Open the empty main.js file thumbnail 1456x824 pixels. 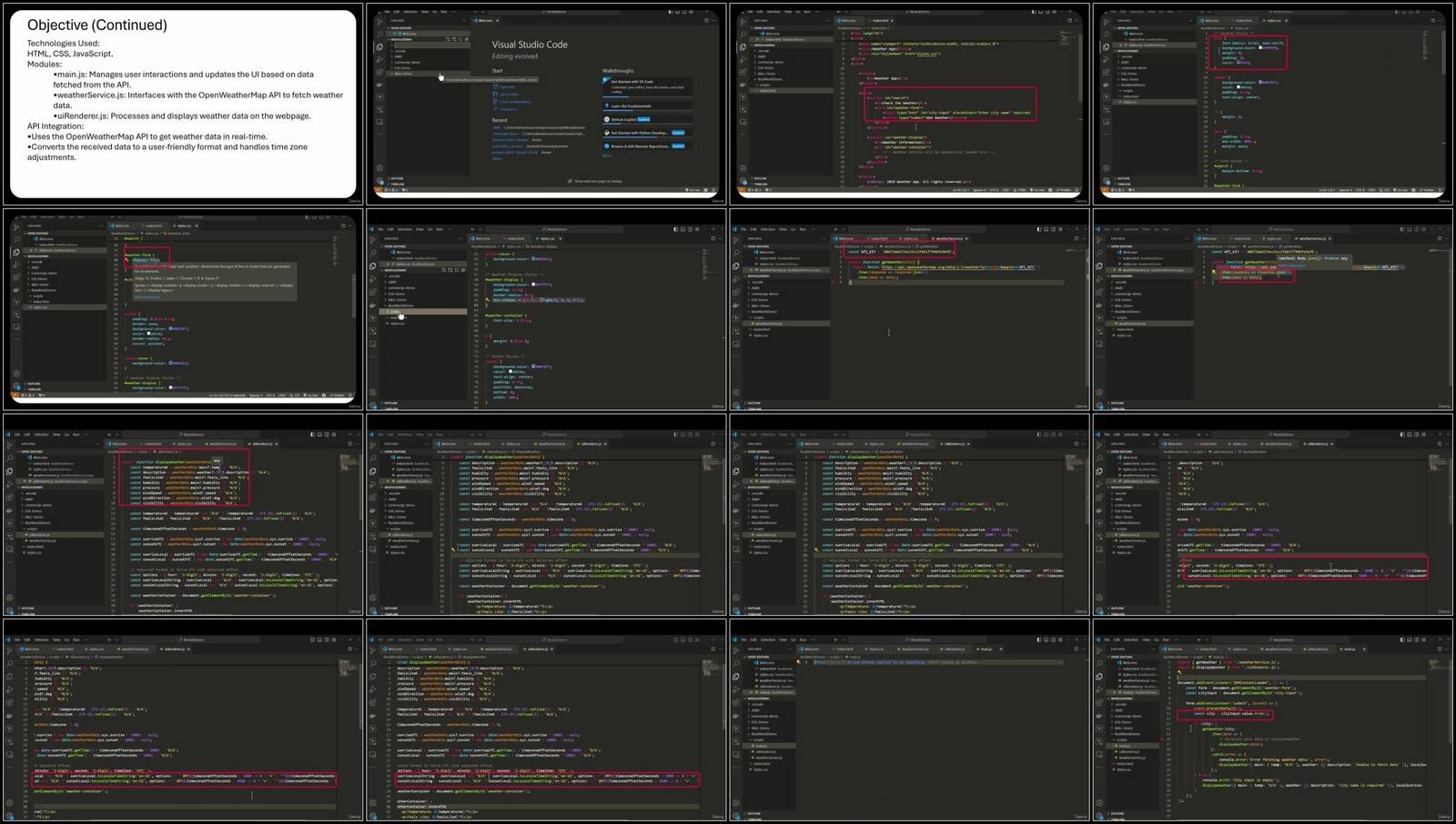pyautogui.click(x=910, y=720)
